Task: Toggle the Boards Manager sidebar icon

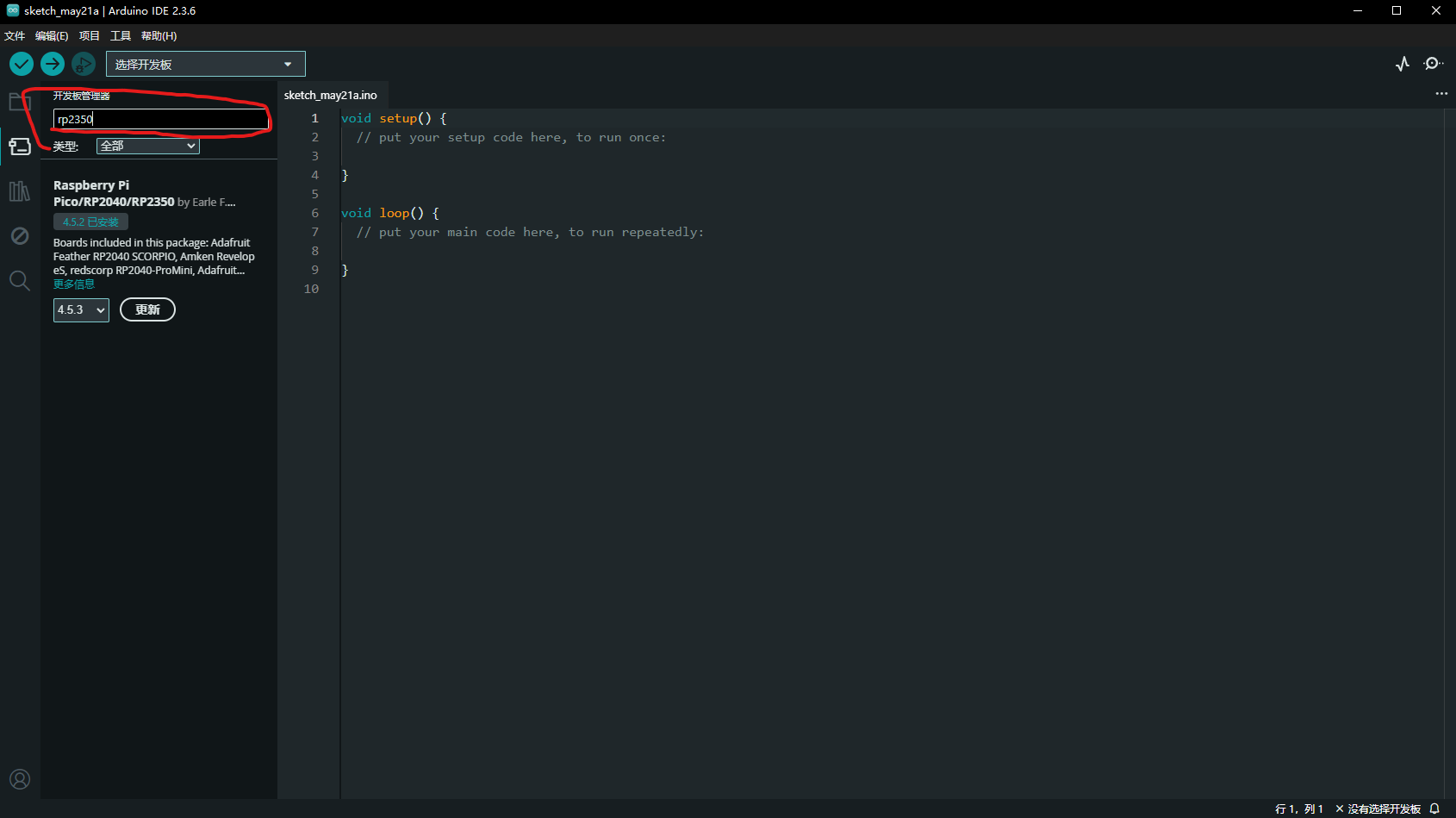Action: [20, 147]
